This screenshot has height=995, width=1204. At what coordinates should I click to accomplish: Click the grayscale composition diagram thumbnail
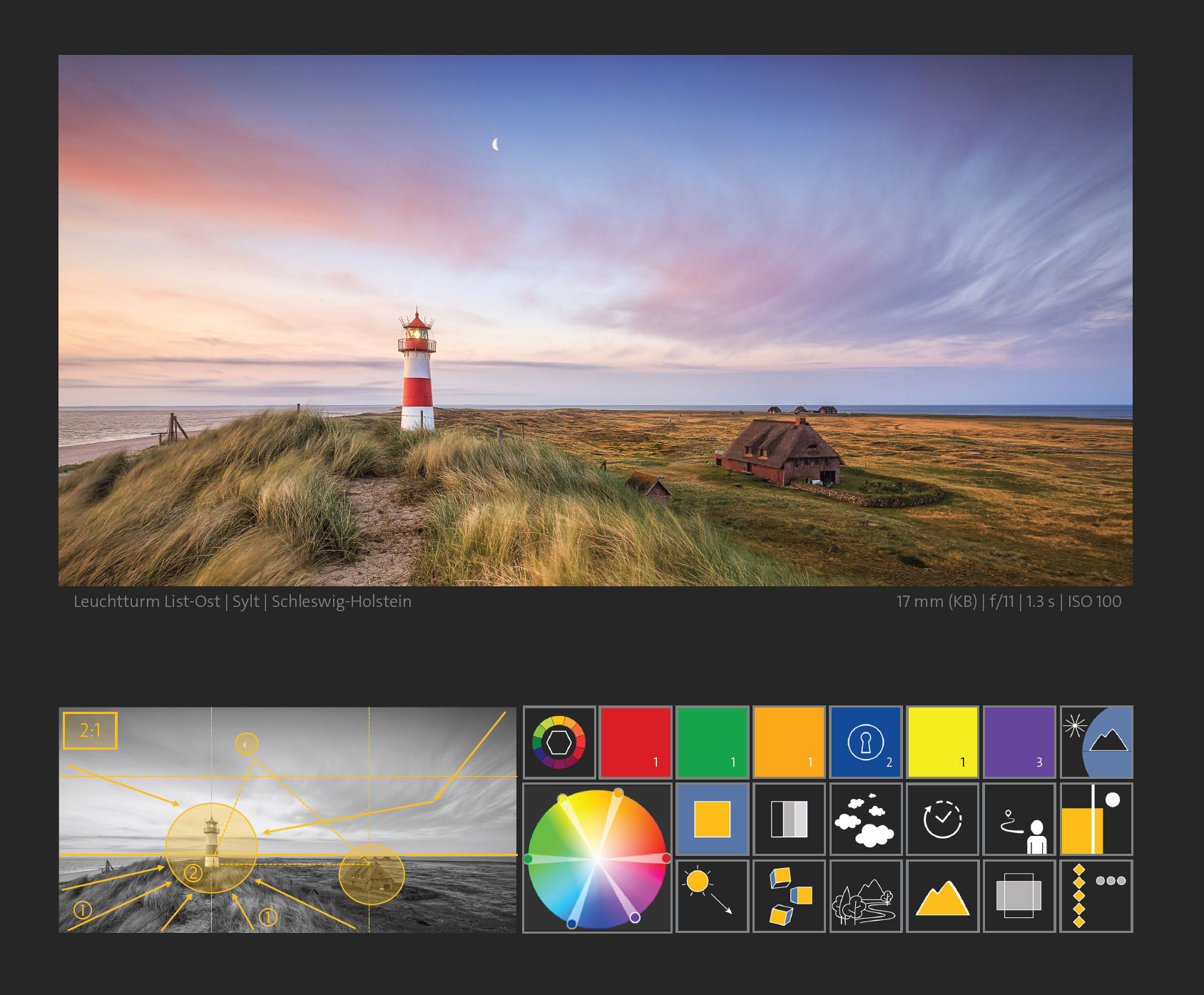287,820
